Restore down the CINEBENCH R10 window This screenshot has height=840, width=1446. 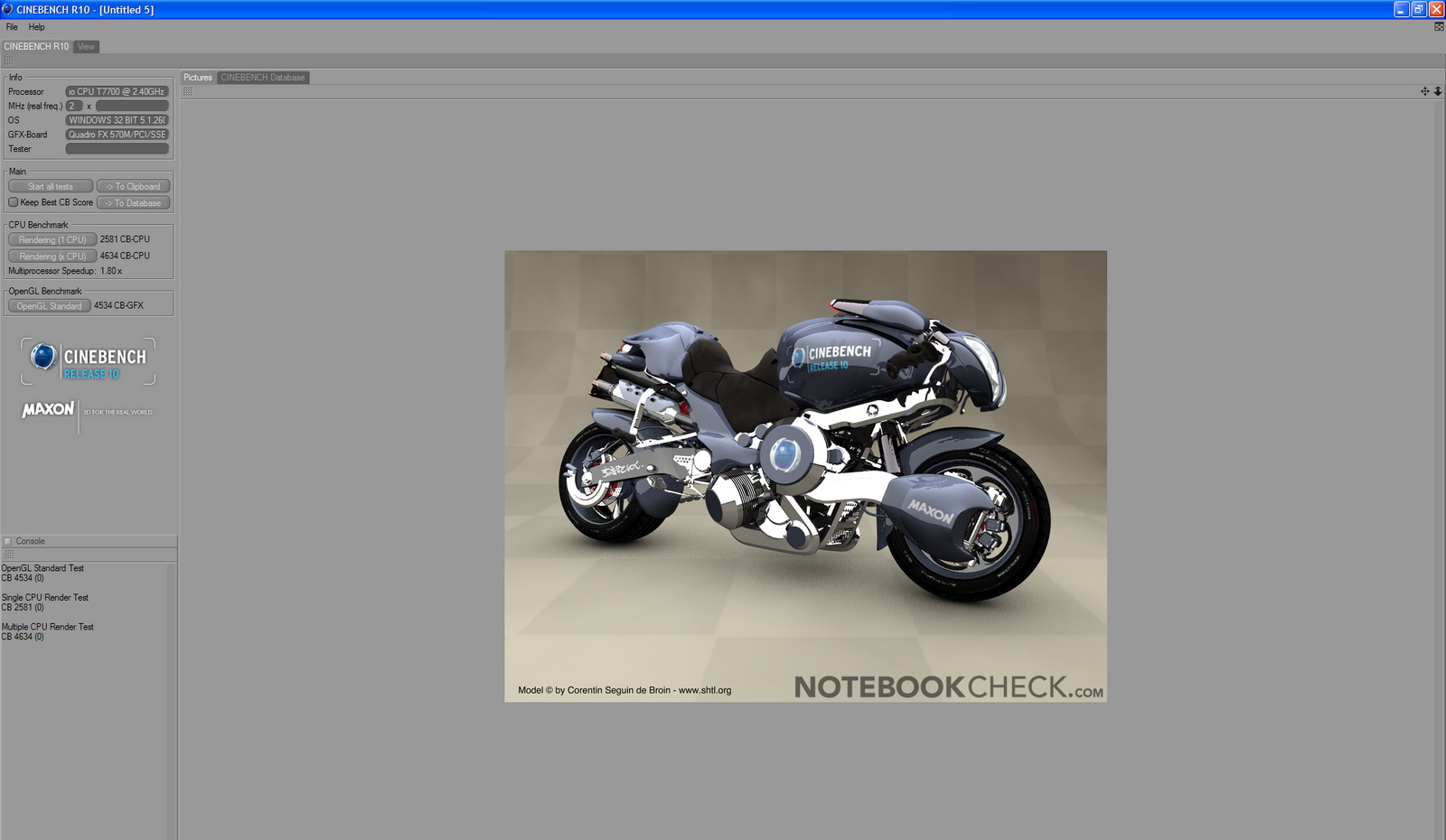point(1419,9)
